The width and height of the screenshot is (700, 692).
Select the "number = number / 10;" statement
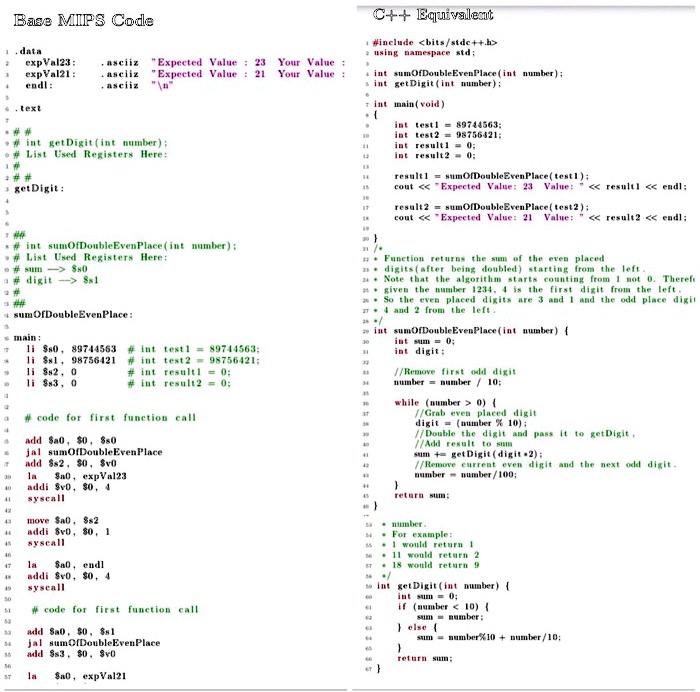(x=447, y=382)
